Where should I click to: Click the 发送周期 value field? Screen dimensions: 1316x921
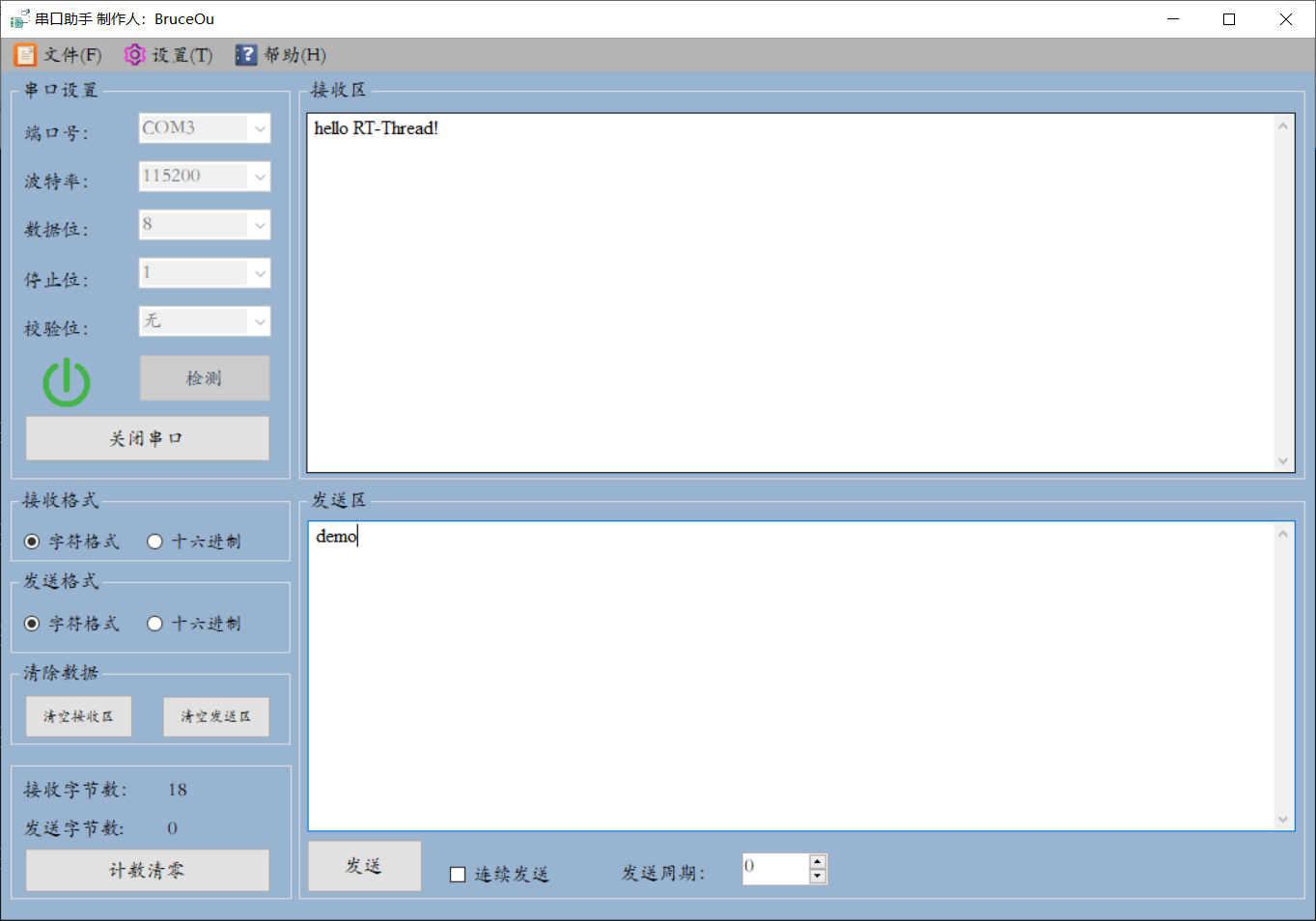pos(775,869)
